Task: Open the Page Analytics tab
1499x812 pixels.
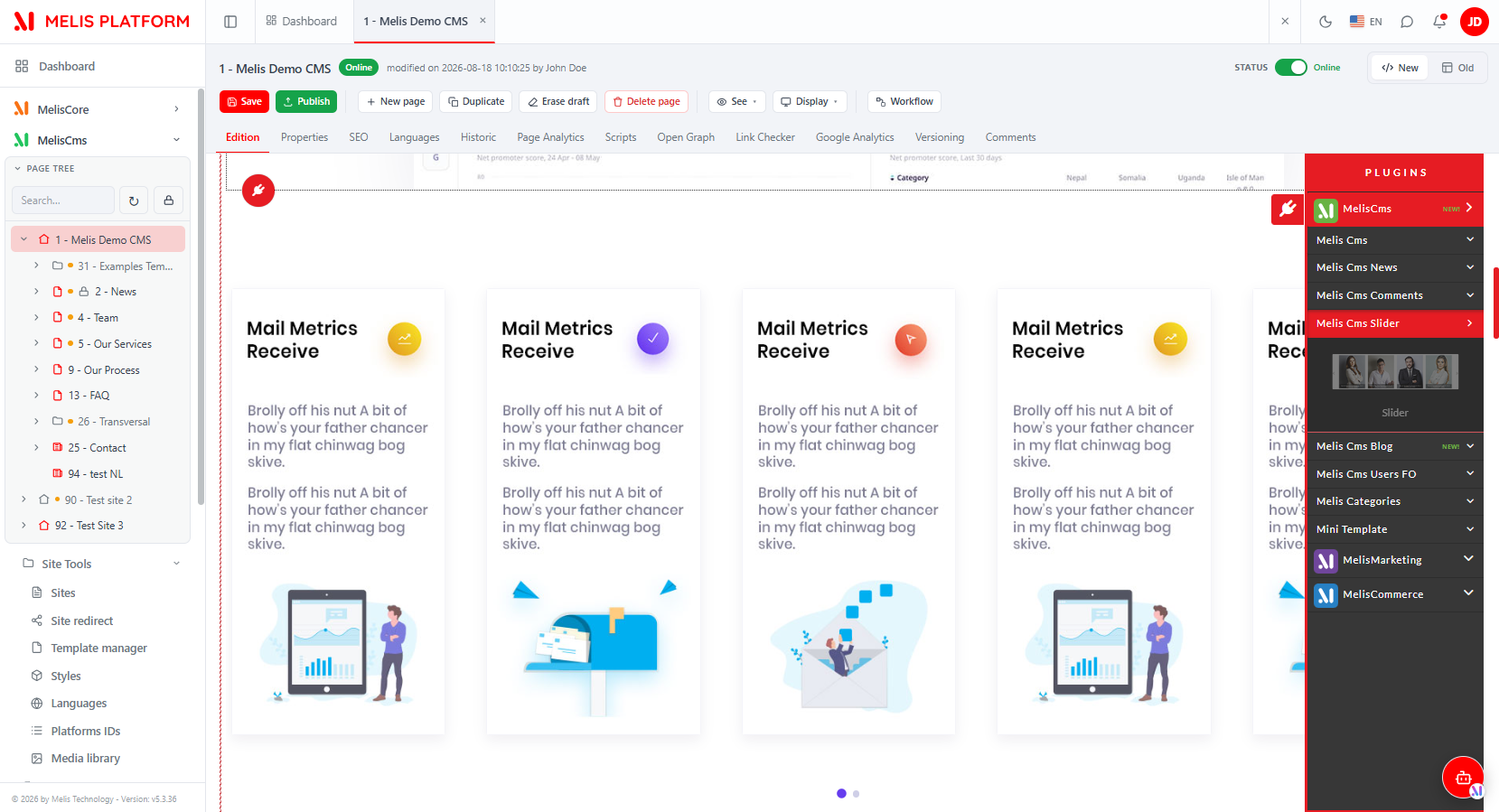Action: coord(550,137)
